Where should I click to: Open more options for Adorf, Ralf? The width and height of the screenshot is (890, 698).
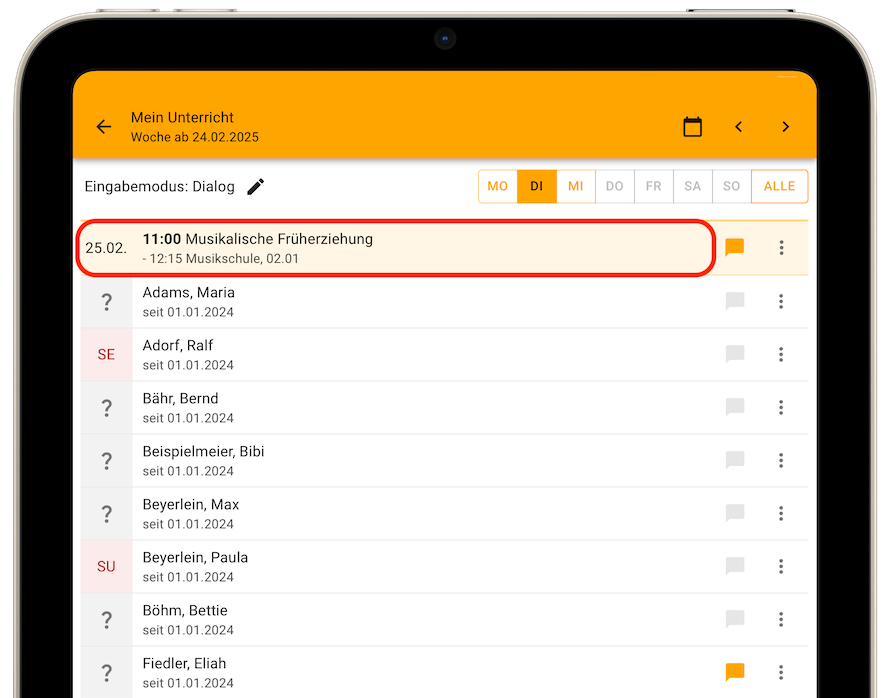pyautogui.click(x=781, y=354)
